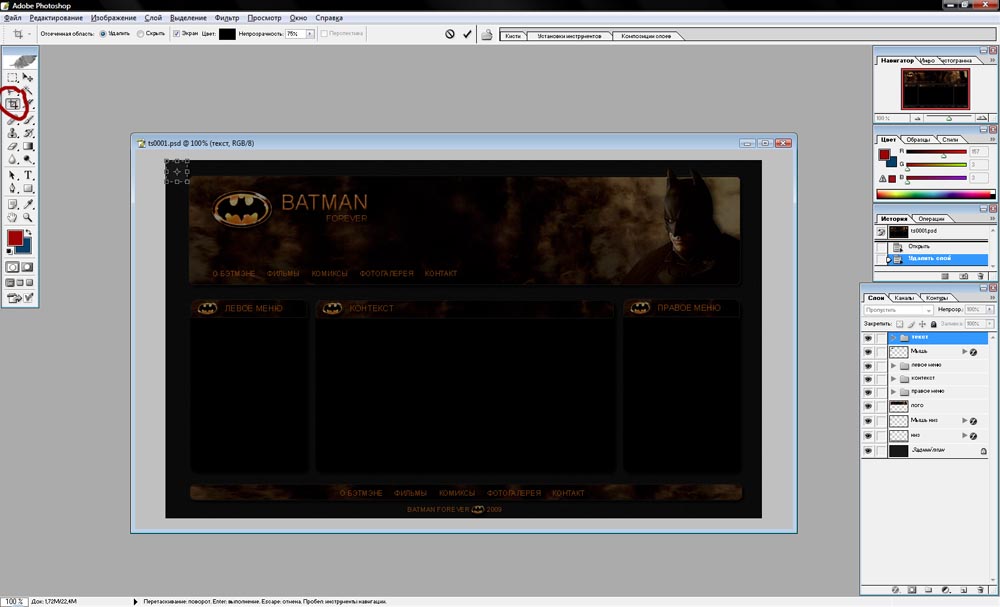Screen dimensions: 1000x607
Task: Select the Type tool
Action: 28,175
